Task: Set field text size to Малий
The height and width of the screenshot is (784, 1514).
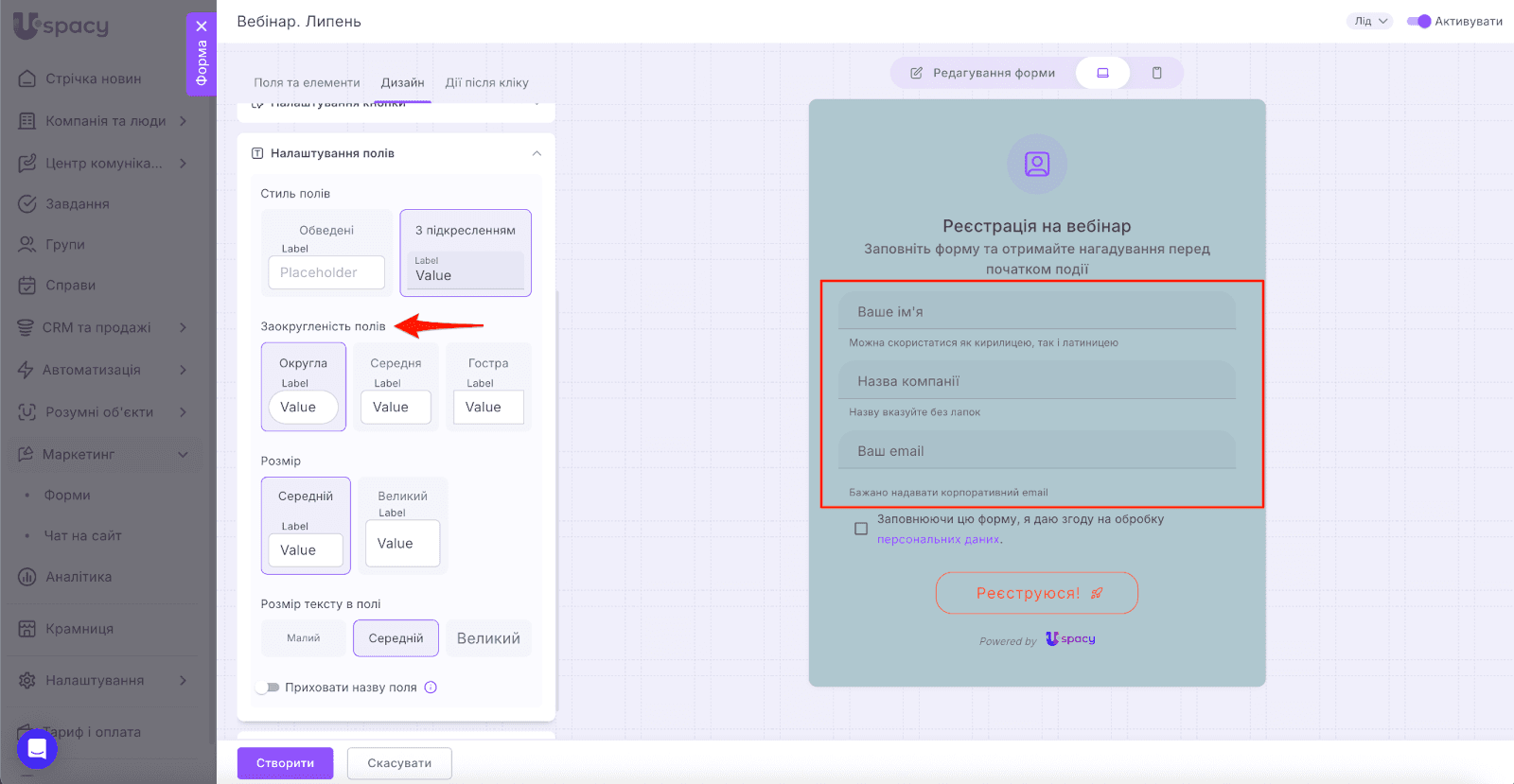Action: pos(304,638)
